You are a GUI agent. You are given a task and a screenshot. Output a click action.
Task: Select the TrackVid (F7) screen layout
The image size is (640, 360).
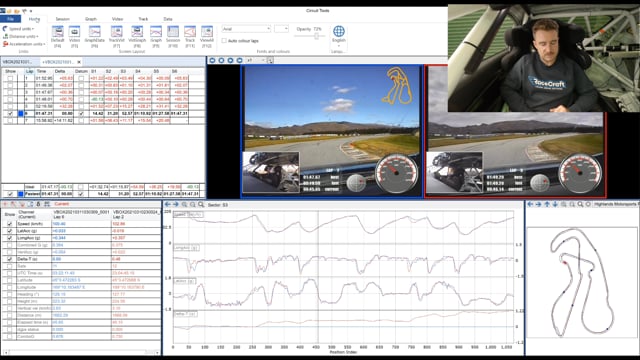pos(116,36)
